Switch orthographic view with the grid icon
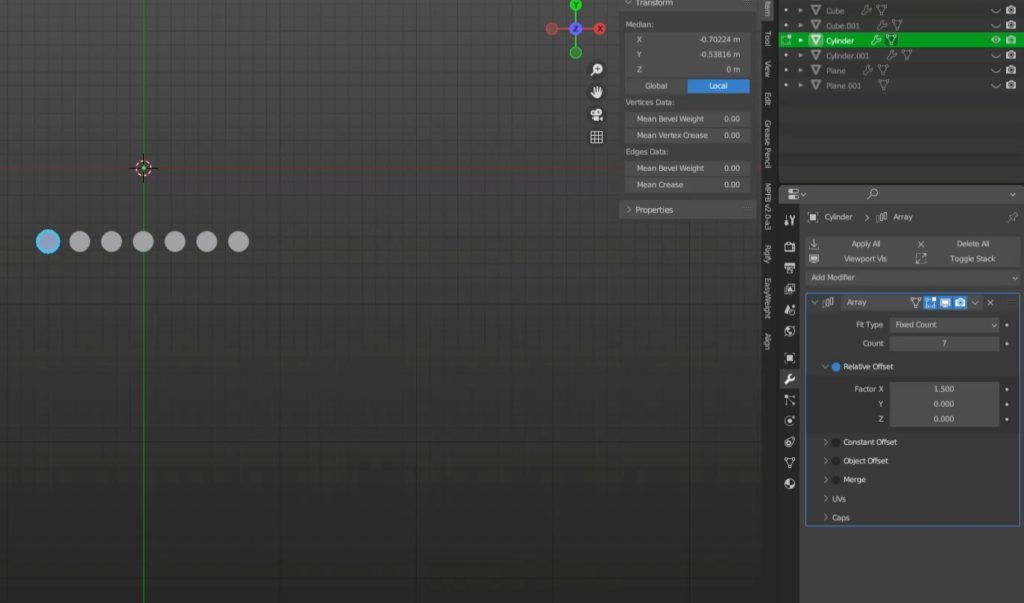 [x=597, y=138]
